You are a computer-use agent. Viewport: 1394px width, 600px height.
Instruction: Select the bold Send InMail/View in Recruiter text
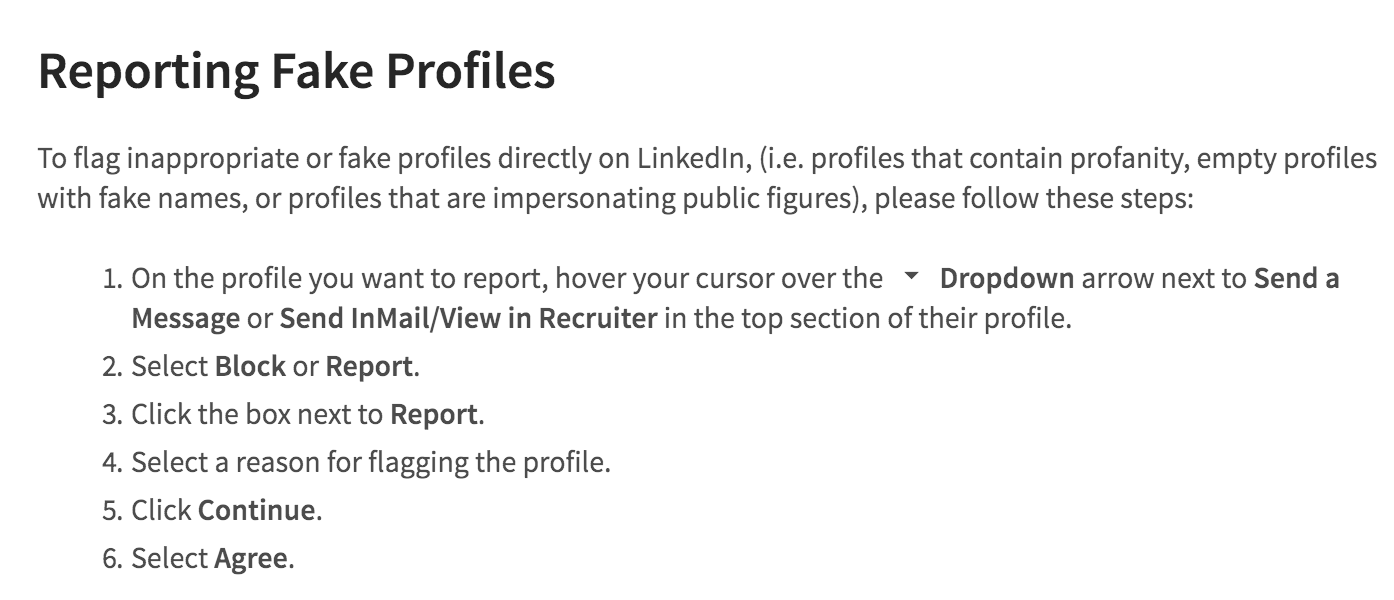pos(468,319)
